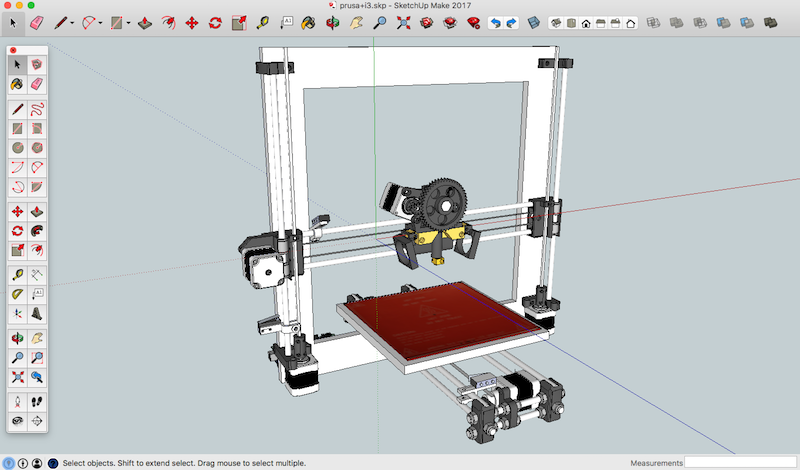Click the Redo arrow button
The width and height of the screenshot is (800, 470).
512,21
